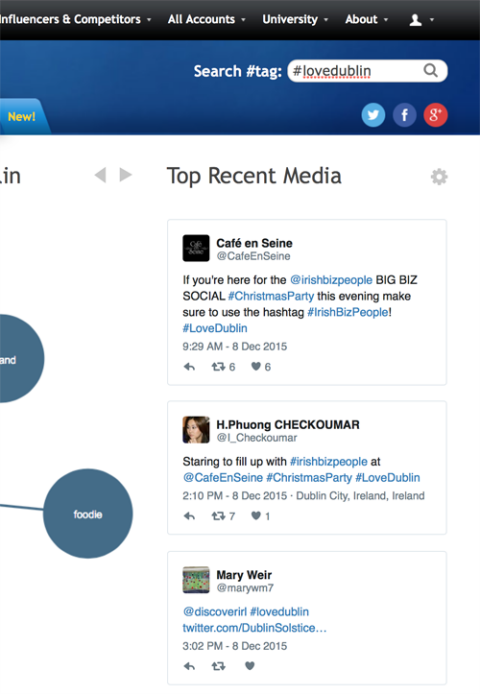Open the user profile dropdown
480x694 pixels.
click(422, 20)
